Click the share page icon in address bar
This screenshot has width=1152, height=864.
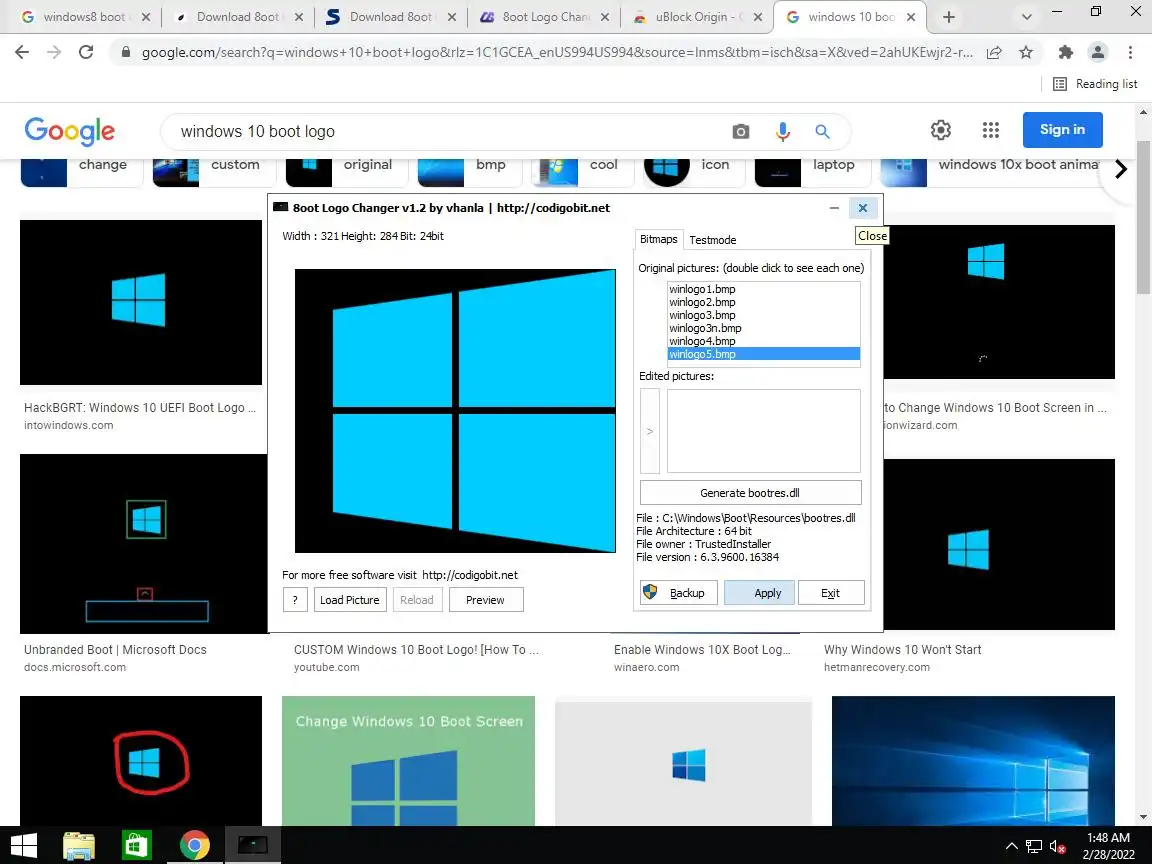(x=994, y=52)
